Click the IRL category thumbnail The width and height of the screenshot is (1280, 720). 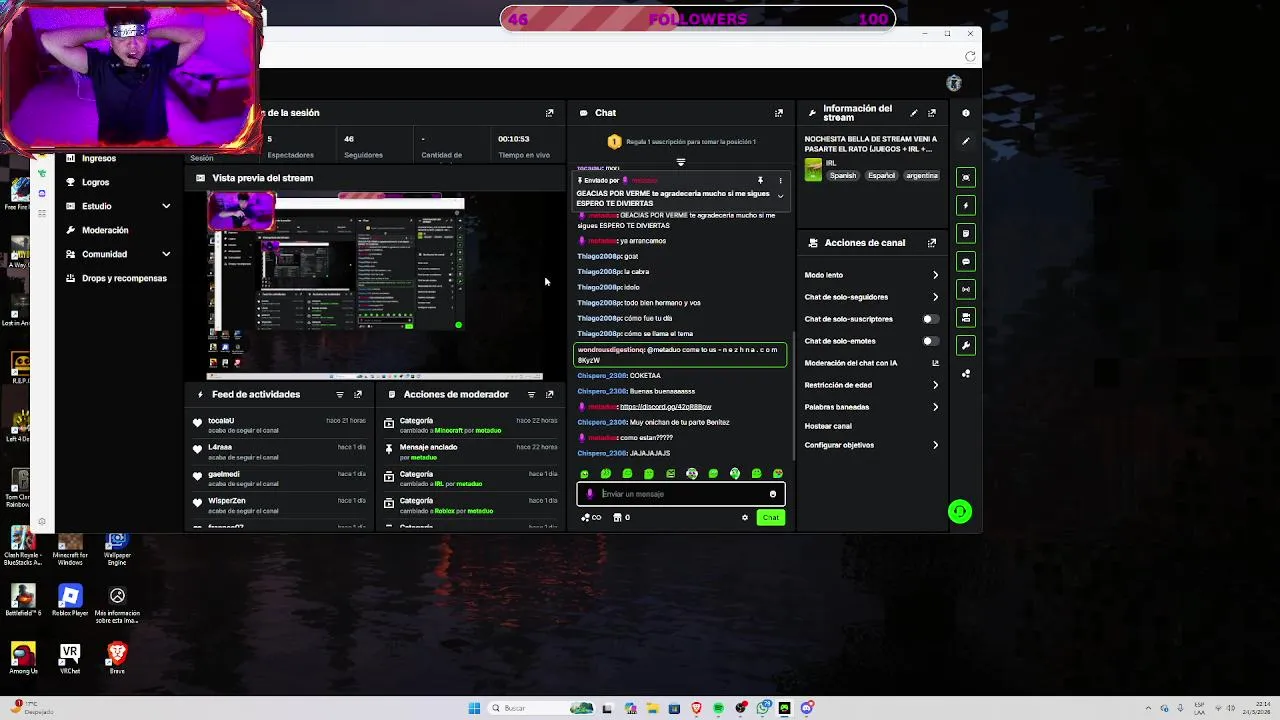click(x=813, y=170)
